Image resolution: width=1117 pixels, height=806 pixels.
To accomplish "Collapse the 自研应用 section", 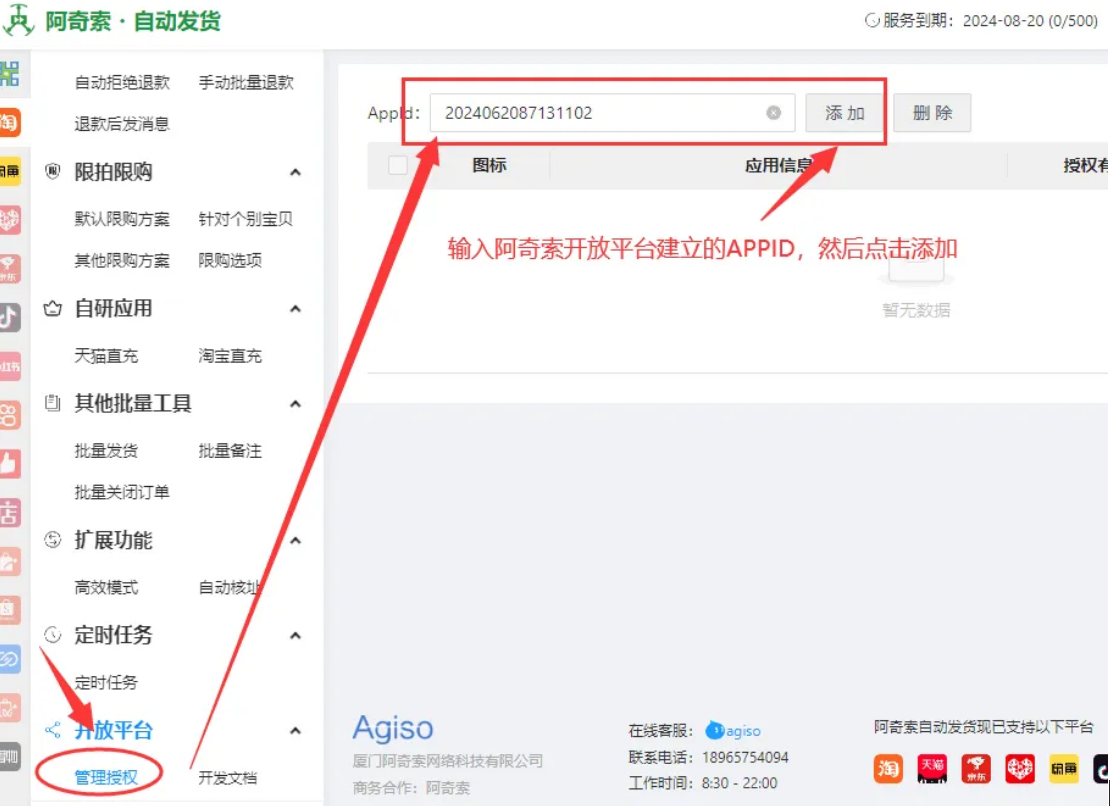I will pyautogui.click(x=295, y=309).
